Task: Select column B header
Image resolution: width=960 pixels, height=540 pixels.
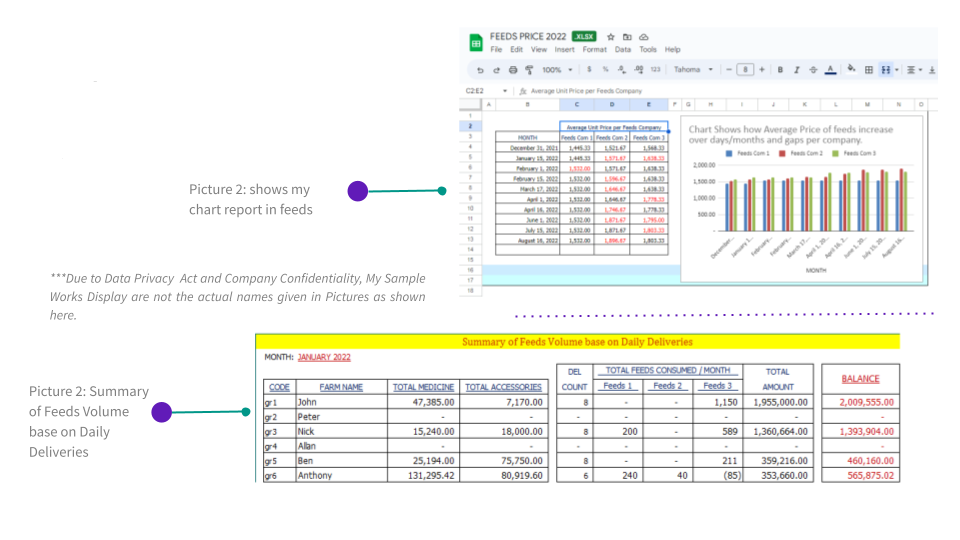Action: tap(527, 105)
